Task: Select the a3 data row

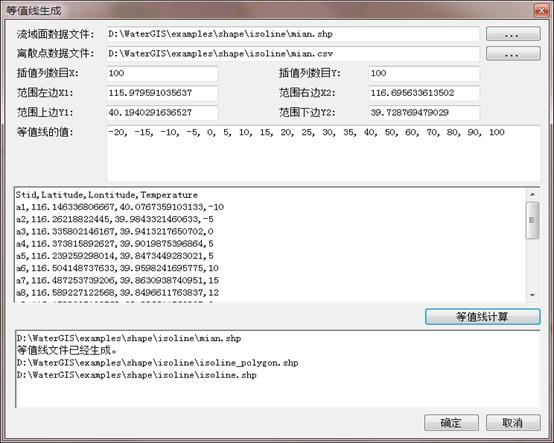Action: tap(115, 232)
